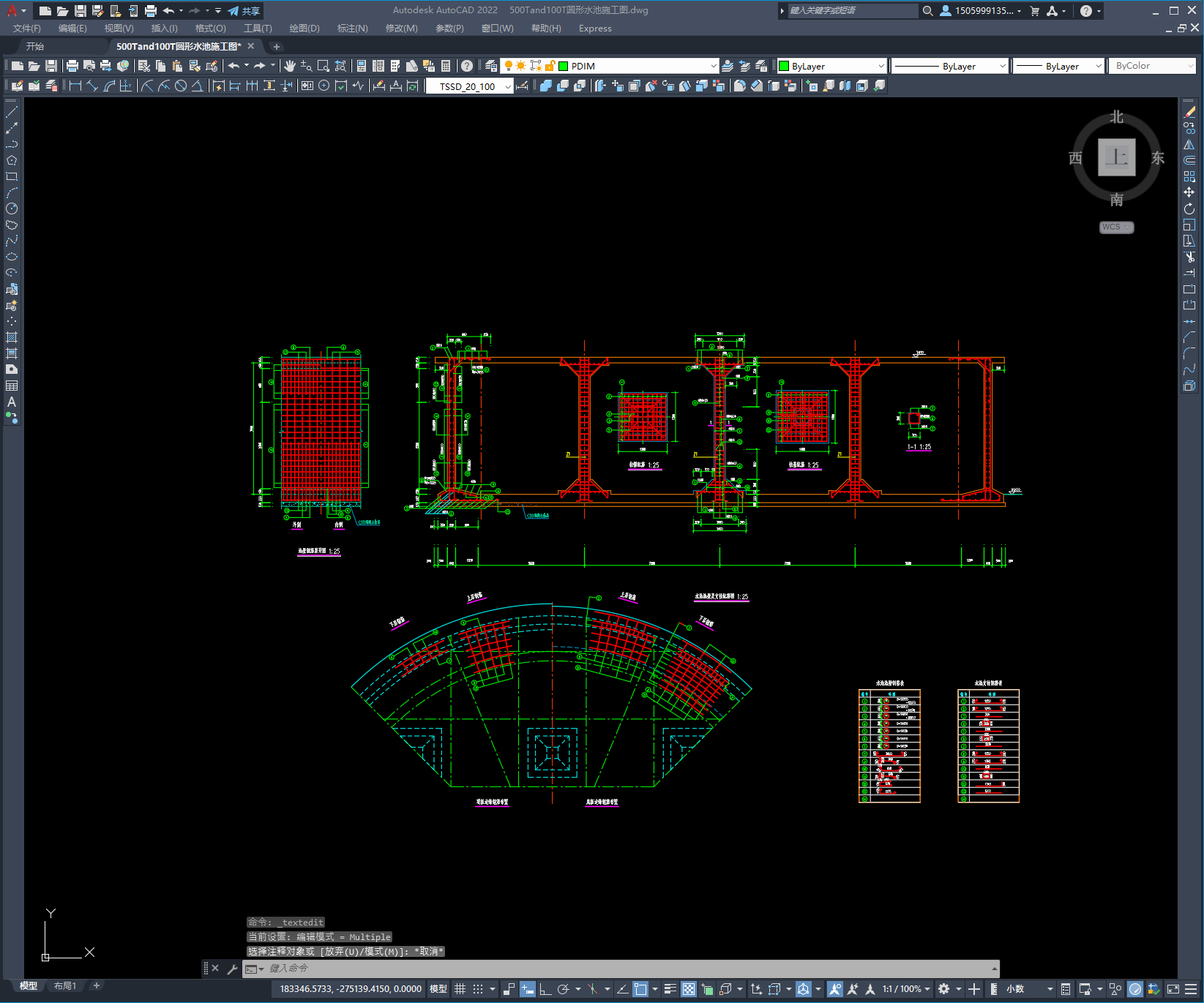Open the Express menu
The height and width of the screenshot is (1003, 1204).
pyautogui.click(x=595, y=29)
